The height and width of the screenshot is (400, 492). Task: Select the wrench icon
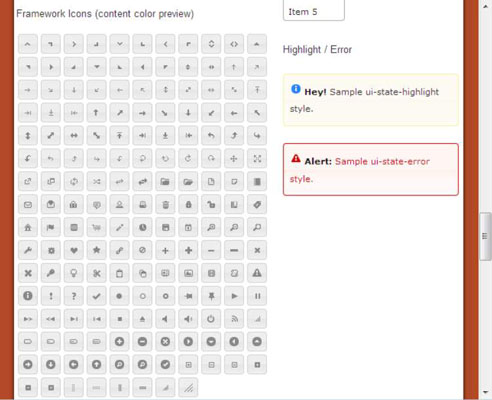pos(28,250)
